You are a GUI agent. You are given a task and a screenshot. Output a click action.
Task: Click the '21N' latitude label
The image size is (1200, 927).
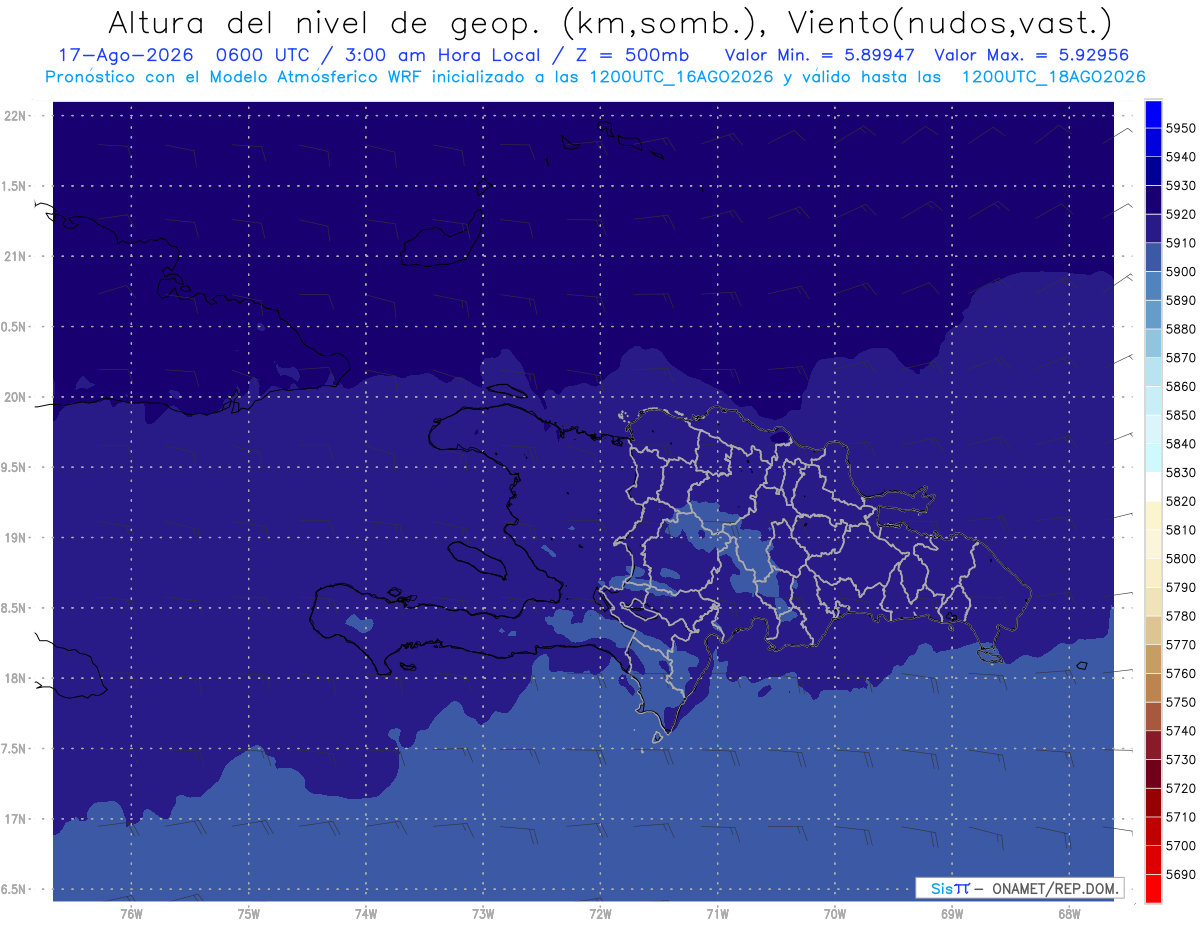[17, 256]
